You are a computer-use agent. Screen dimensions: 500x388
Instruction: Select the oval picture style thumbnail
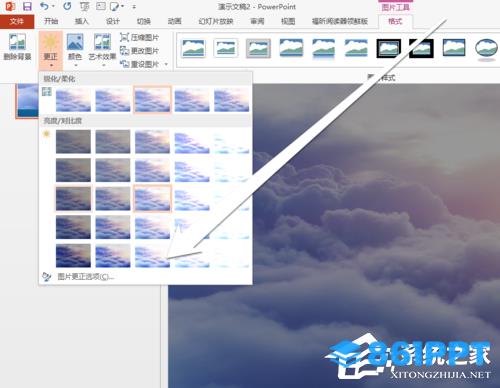point(486,49)
